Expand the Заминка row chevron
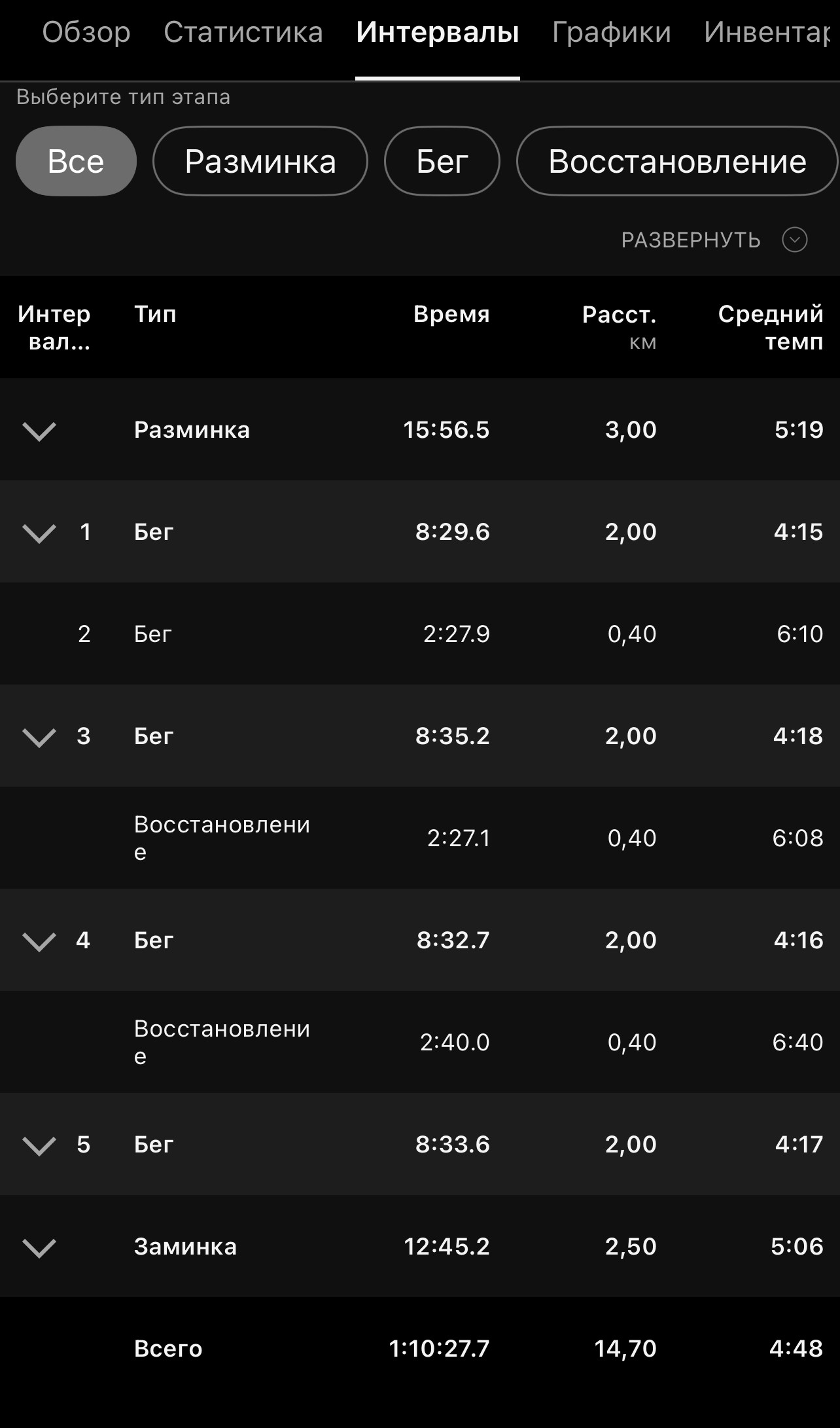The image size is (840, 1428). click(x=39, y=1248)
